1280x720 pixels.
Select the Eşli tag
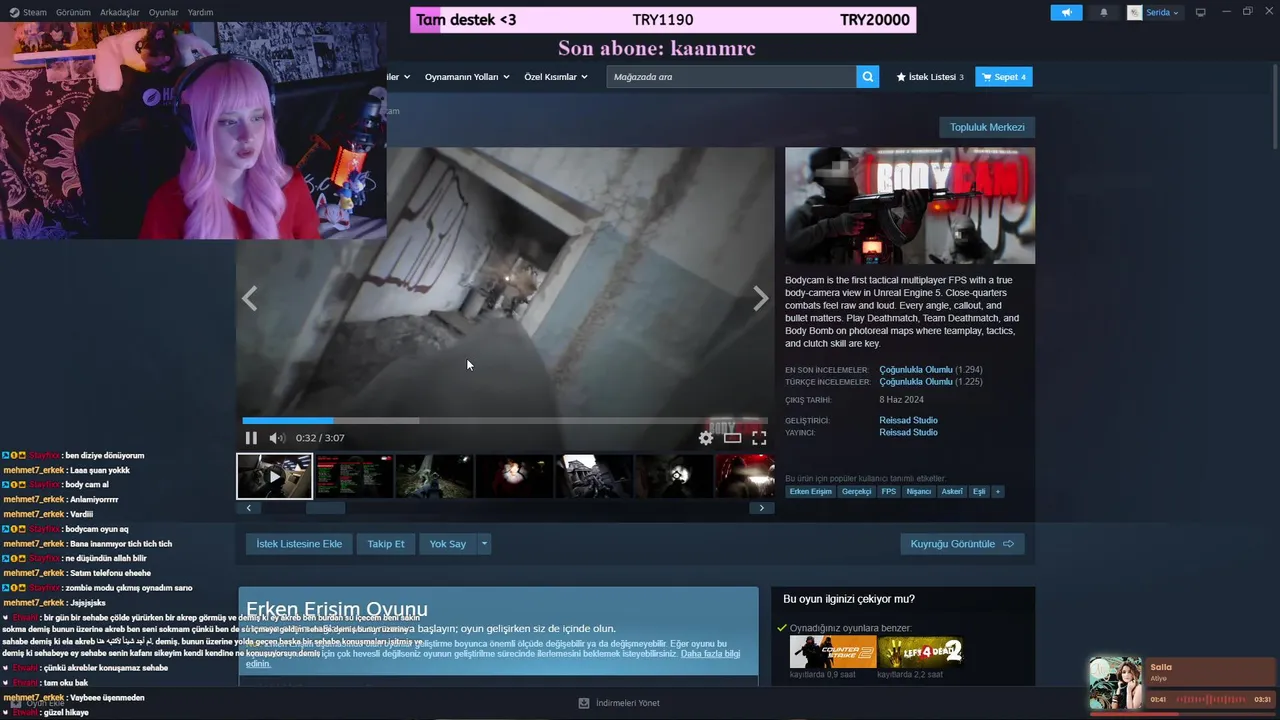pos(979,491)
